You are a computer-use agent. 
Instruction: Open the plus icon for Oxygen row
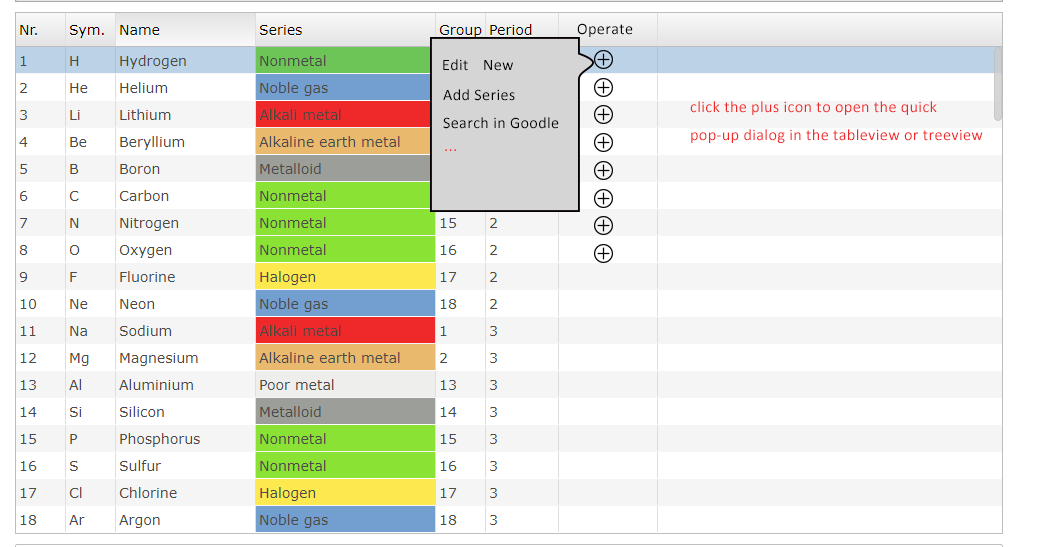click(x=603, y=254)
